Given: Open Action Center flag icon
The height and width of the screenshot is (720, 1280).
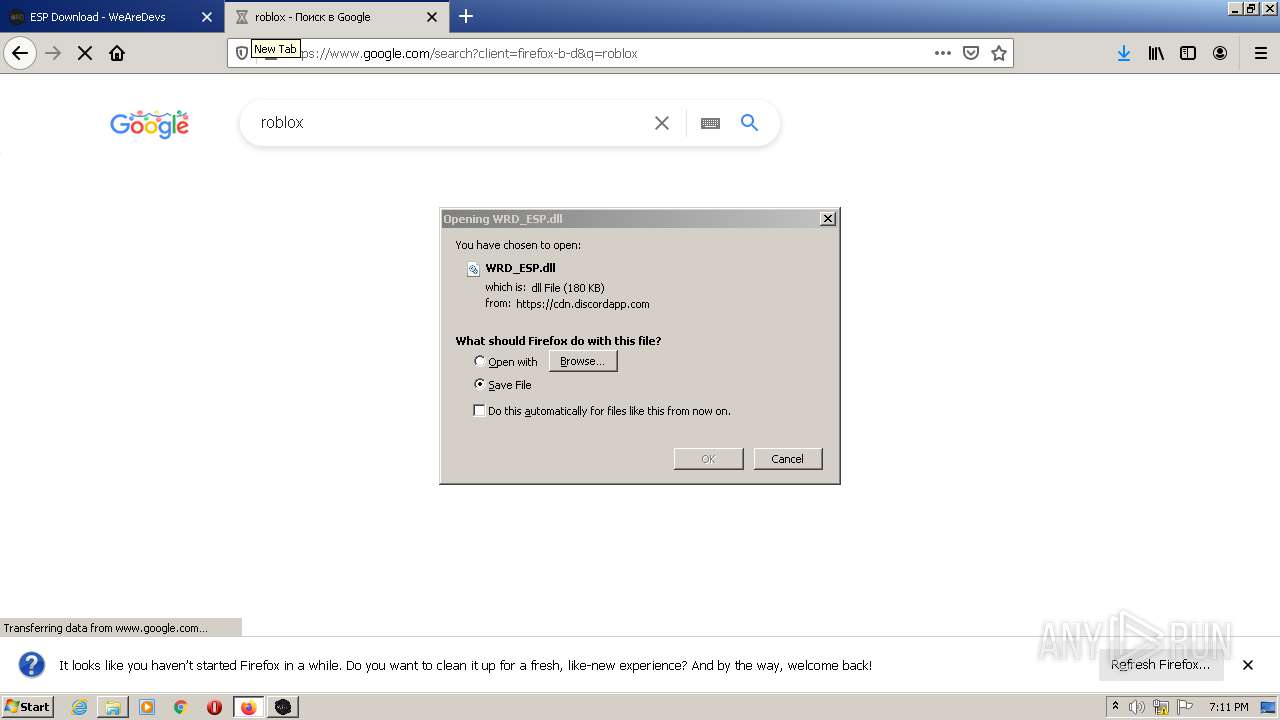Looking at the screenshot, I should tap(1185, 707).
